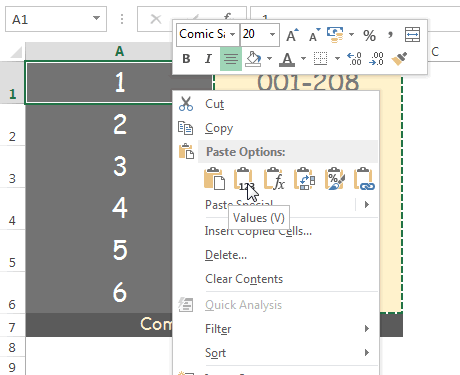This screenshot has height=375, width=460.
Task: Click the Font Color A icon
Action: pos(287,59)
